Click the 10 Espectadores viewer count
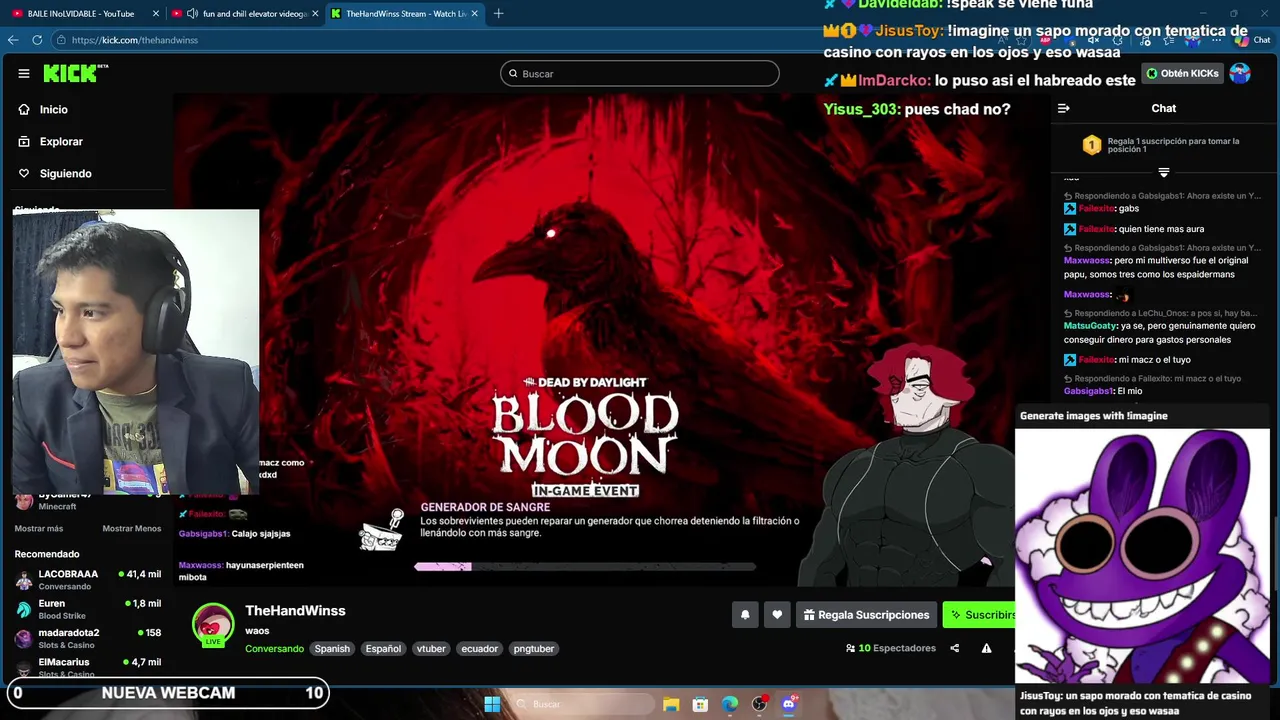 coord(890,648)
